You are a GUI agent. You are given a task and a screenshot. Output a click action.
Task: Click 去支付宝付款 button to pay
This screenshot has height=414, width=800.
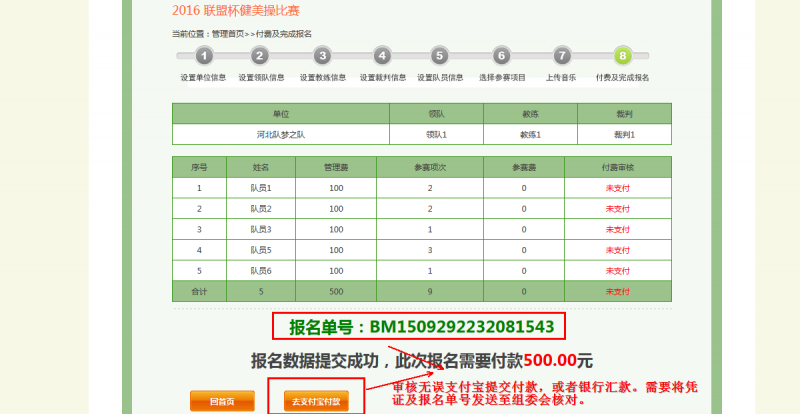316,402
